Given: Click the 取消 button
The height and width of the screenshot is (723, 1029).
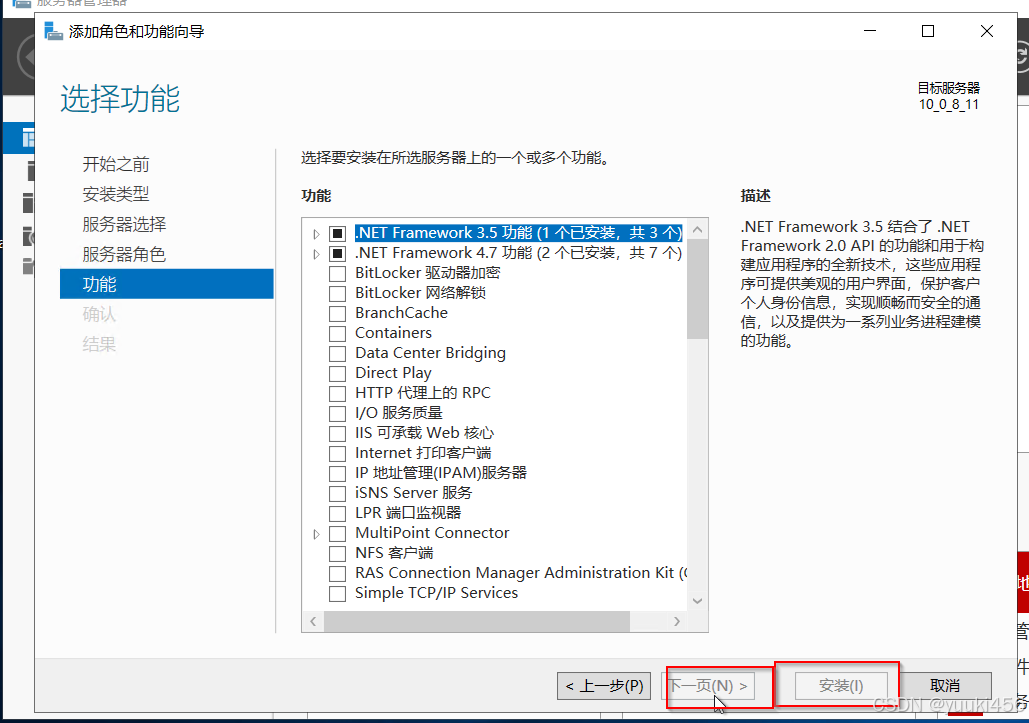Looking at the screenshot, I should coord(945,686).
